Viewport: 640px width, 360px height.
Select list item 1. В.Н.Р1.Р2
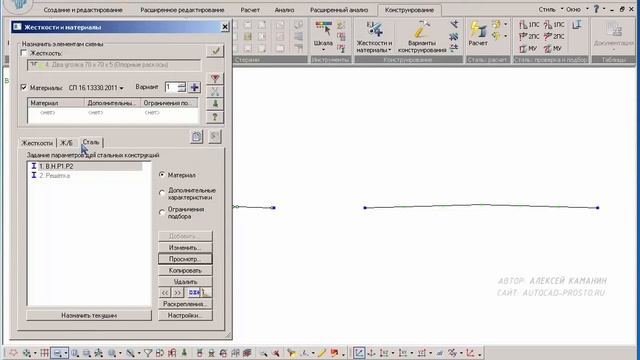[x=86, y=166]
